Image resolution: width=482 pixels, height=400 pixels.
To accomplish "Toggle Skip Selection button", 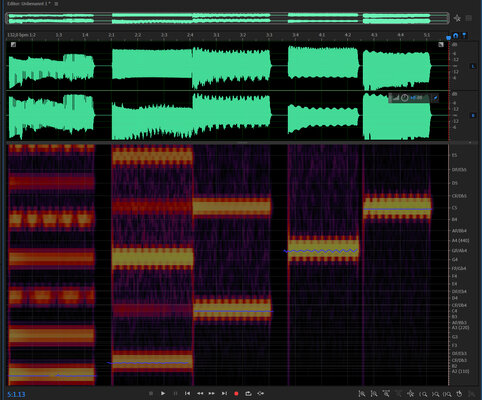I will (x=261, y=394).
